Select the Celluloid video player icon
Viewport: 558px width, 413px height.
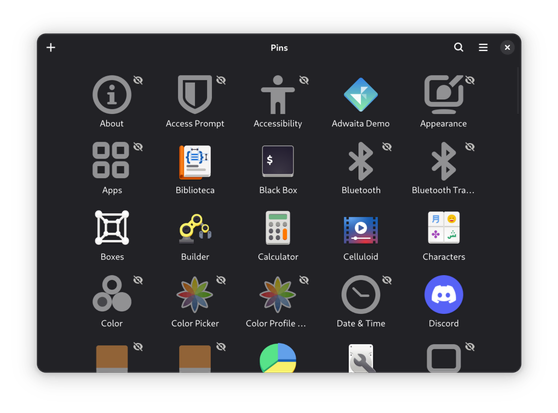(360, 230)
